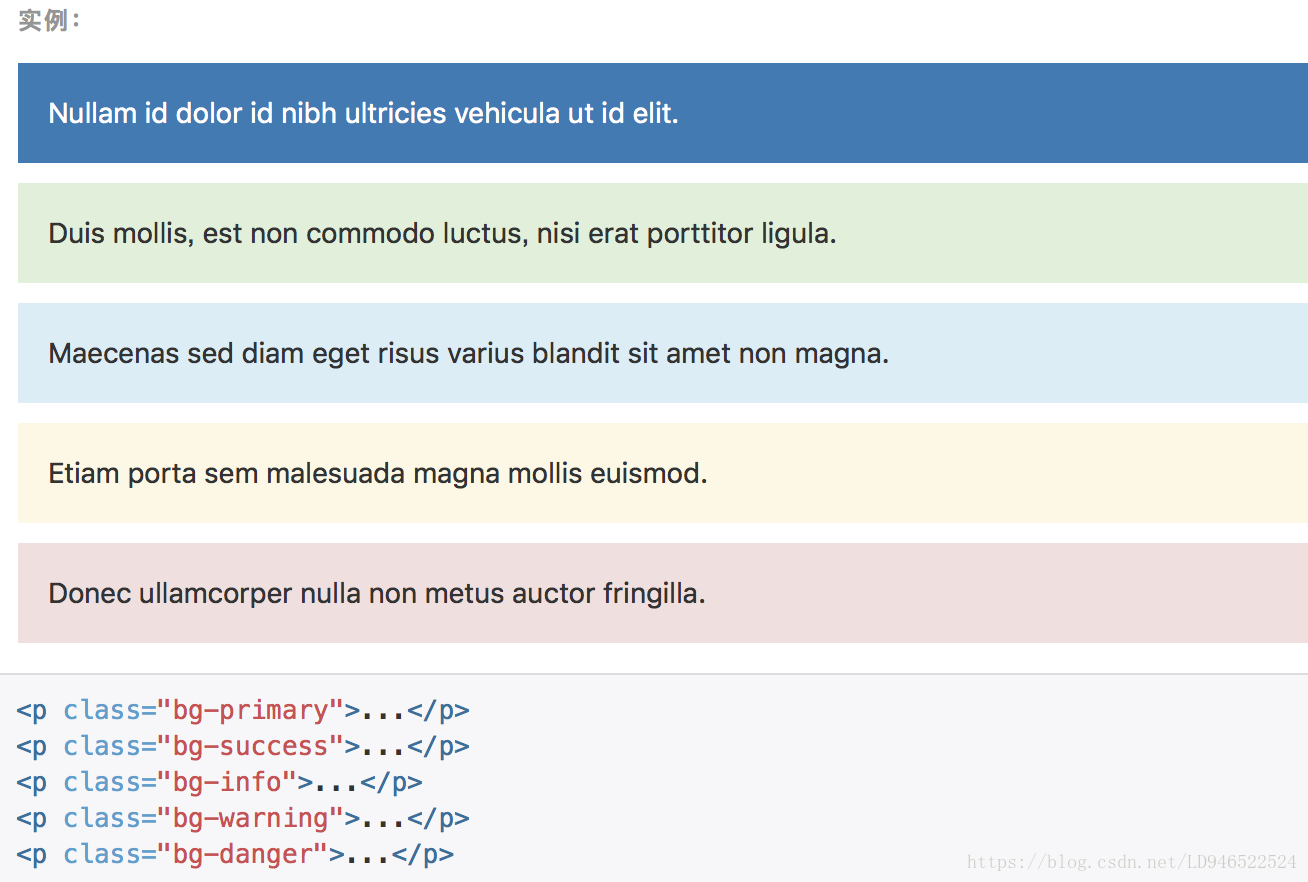Click the "Donec ullamcorper" sentence text

pos(376,593)
